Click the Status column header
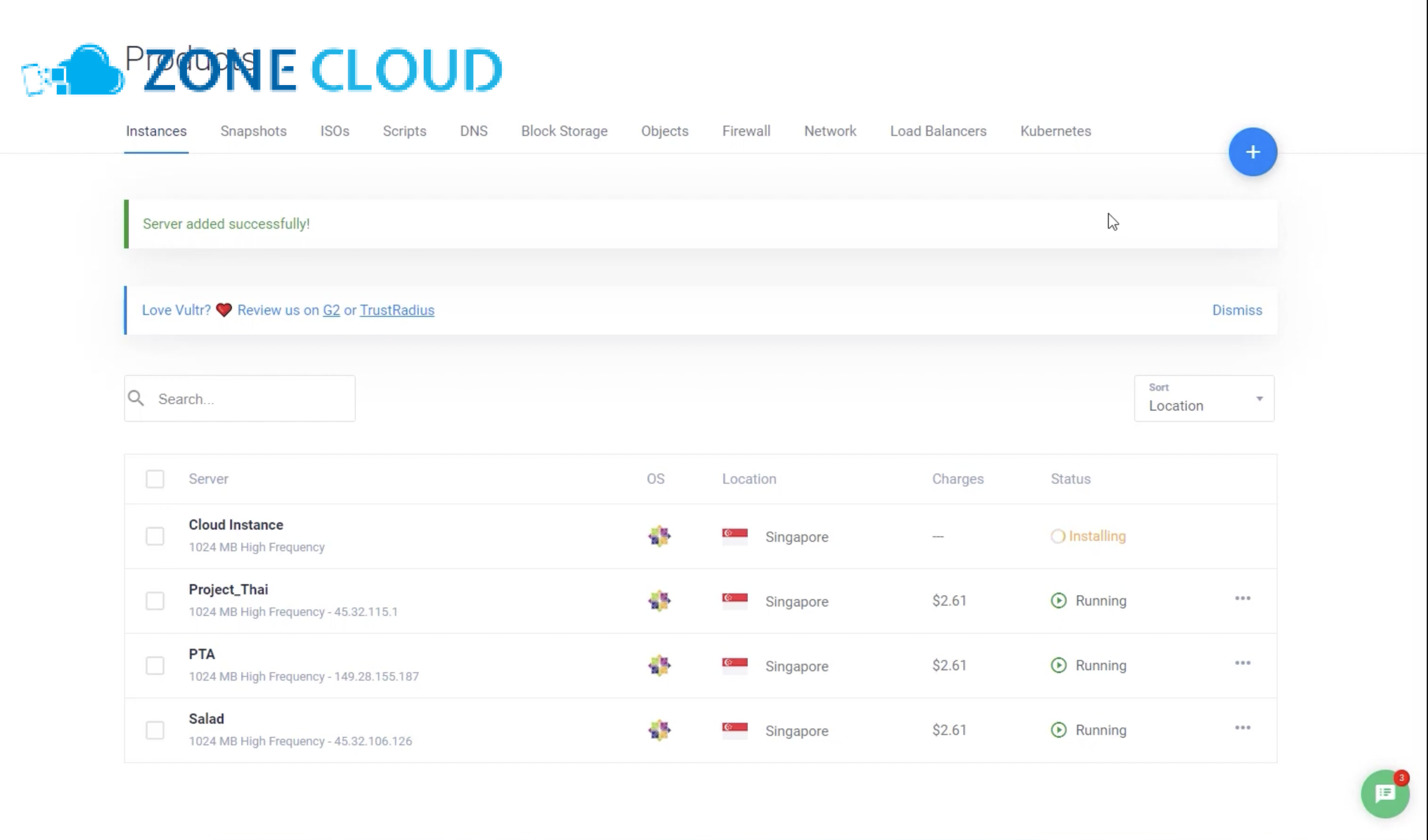 1070,479
